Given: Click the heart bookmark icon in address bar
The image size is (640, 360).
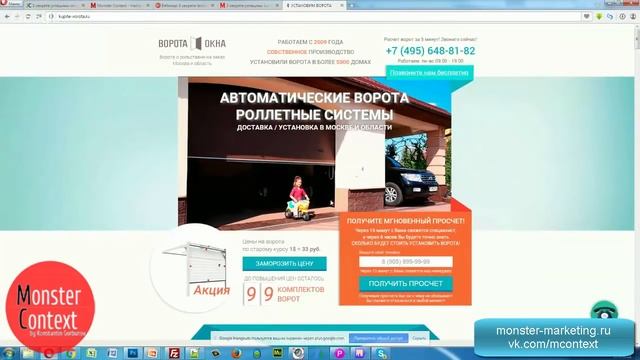Looking at the screenshot, I should pyautogui.click(x=587, y=16).
